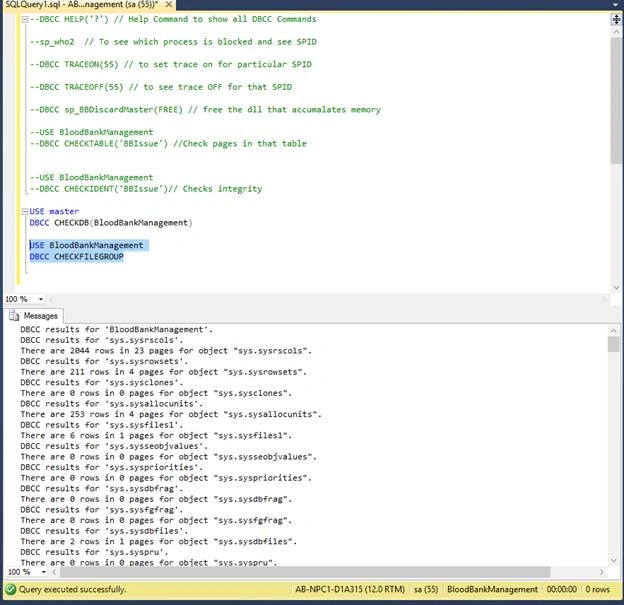Image resolution: width=624 pixels, height=605 pixels.
Task: Click message 'There are 2044 rows in 23 pages'
Action: click(166, 351)
